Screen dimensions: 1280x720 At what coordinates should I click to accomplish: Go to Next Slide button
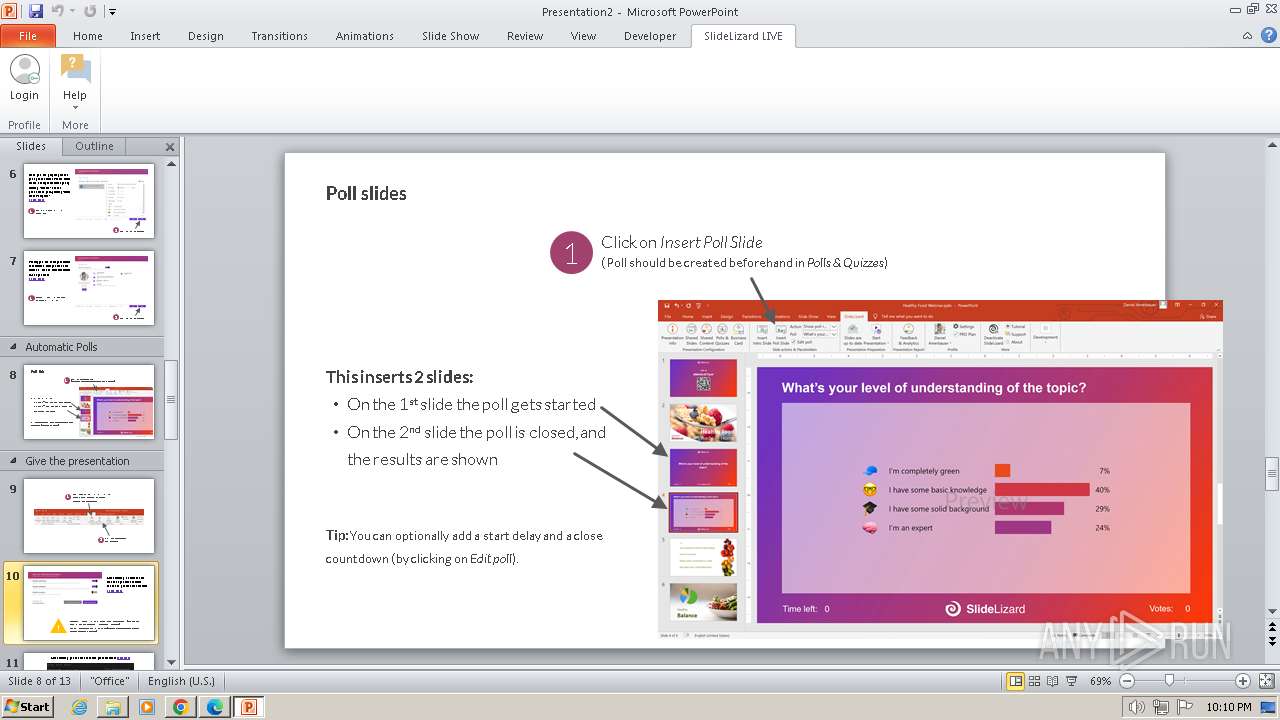point(1272,640)
